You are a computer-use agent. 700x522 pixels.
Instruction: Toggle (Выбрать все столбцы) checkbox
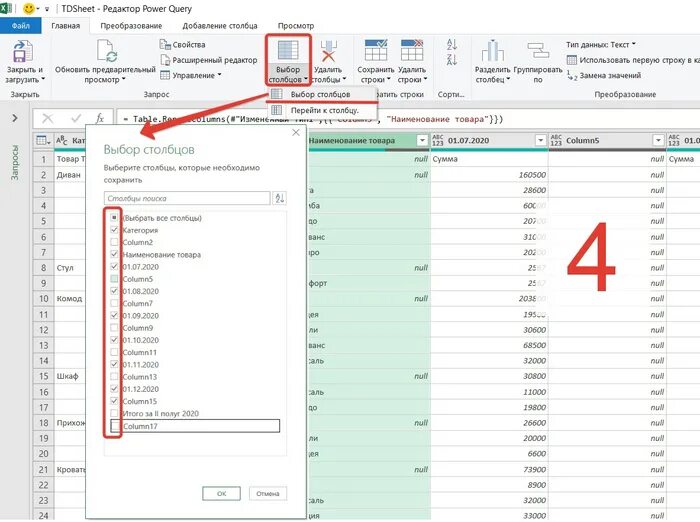pyautogui.click(x=114, y=217)
